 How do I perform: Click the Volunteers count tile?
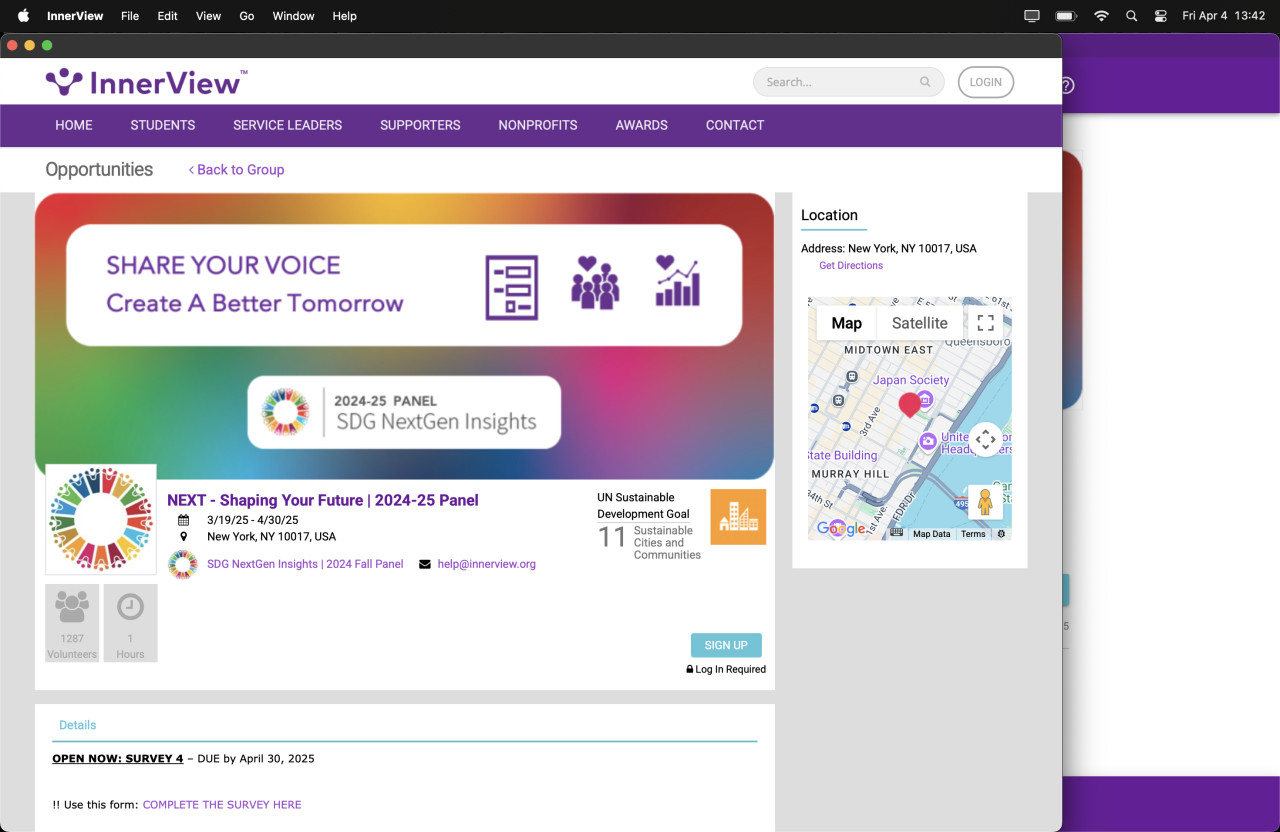72,623
